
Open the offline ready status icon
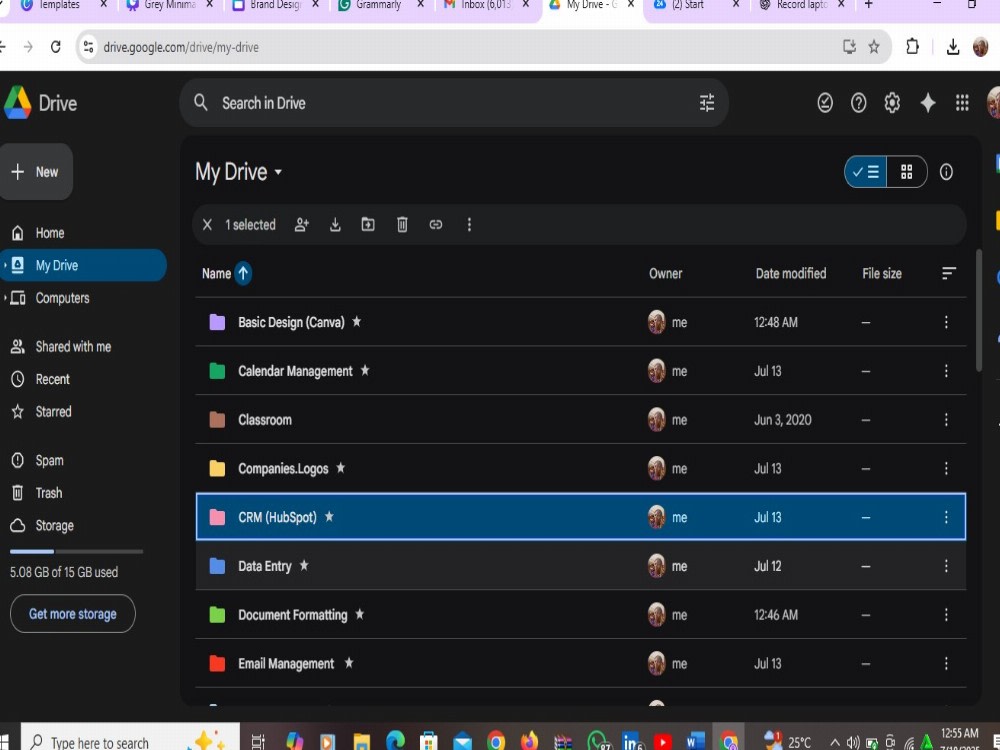pos(825,103)
